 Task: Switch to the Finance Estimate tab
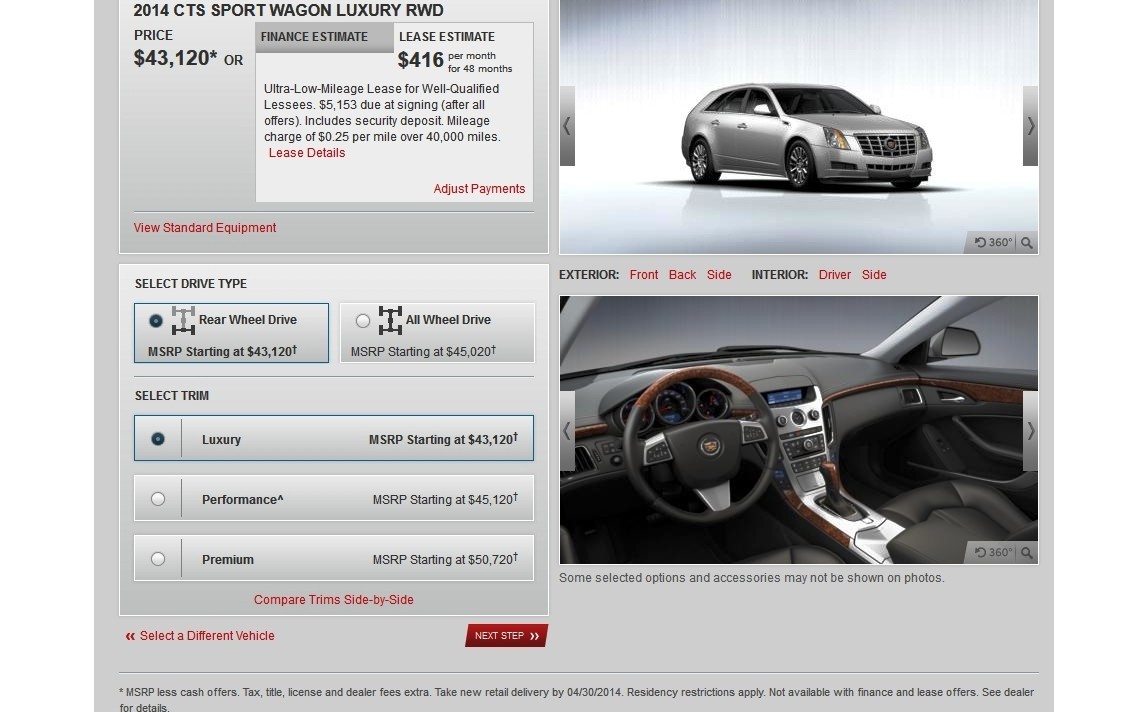pos(324,37)
